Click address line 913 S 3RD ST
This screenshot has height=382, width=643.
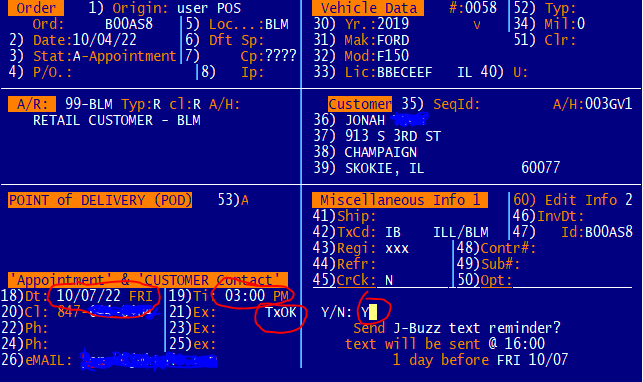(393, 136)
